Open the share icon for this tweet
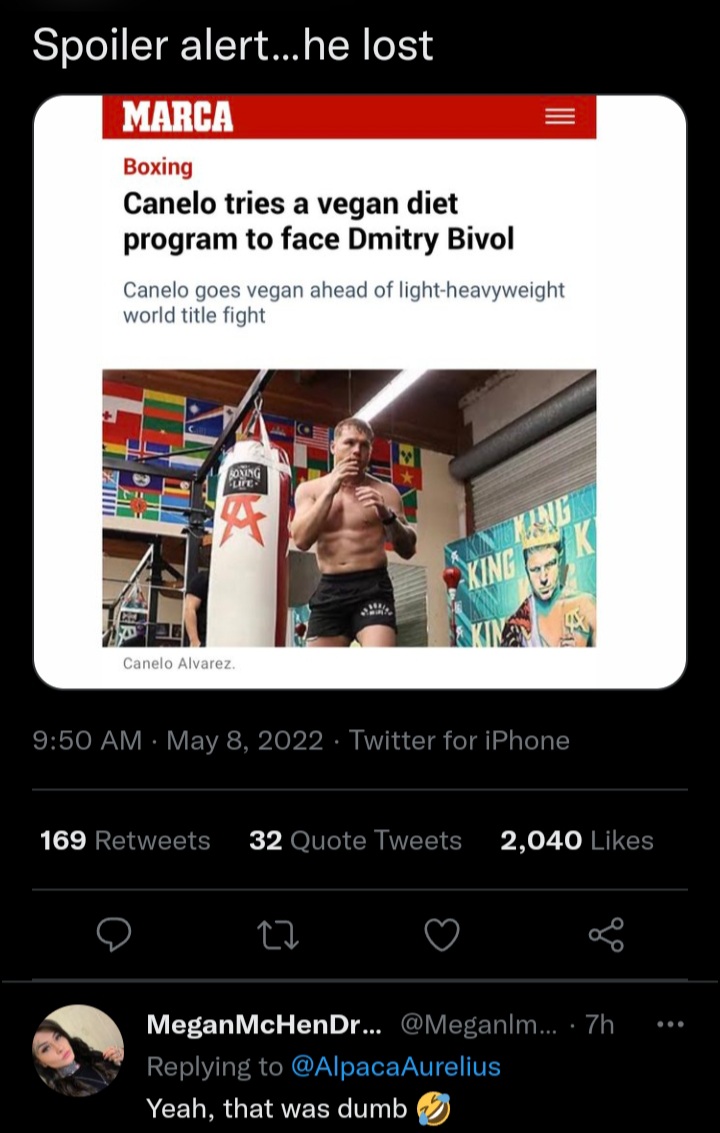720x1133 pixels. (606, 935)
